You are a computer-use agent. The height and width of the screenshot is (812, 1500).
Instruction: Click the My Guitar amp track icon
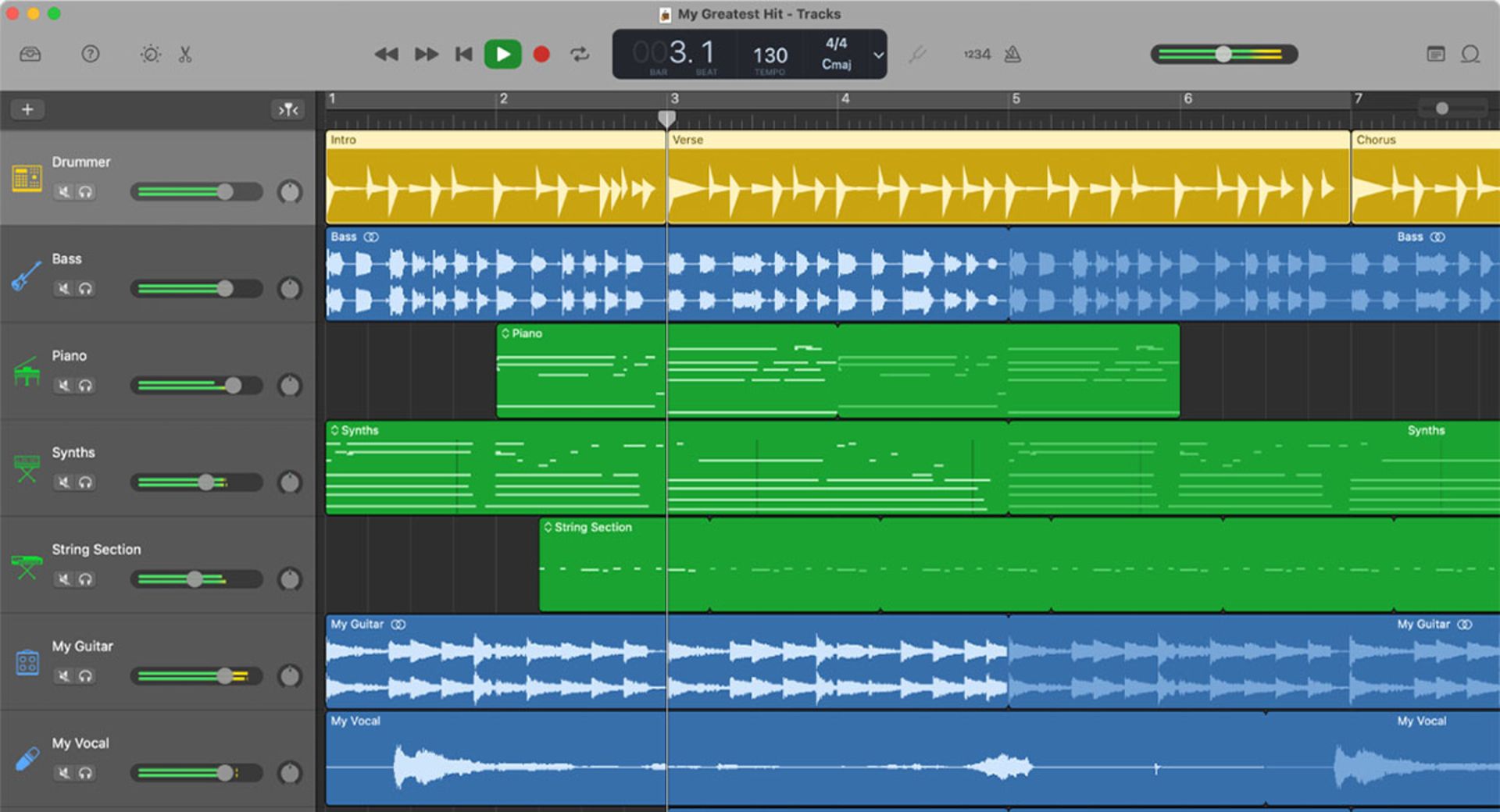27,663
